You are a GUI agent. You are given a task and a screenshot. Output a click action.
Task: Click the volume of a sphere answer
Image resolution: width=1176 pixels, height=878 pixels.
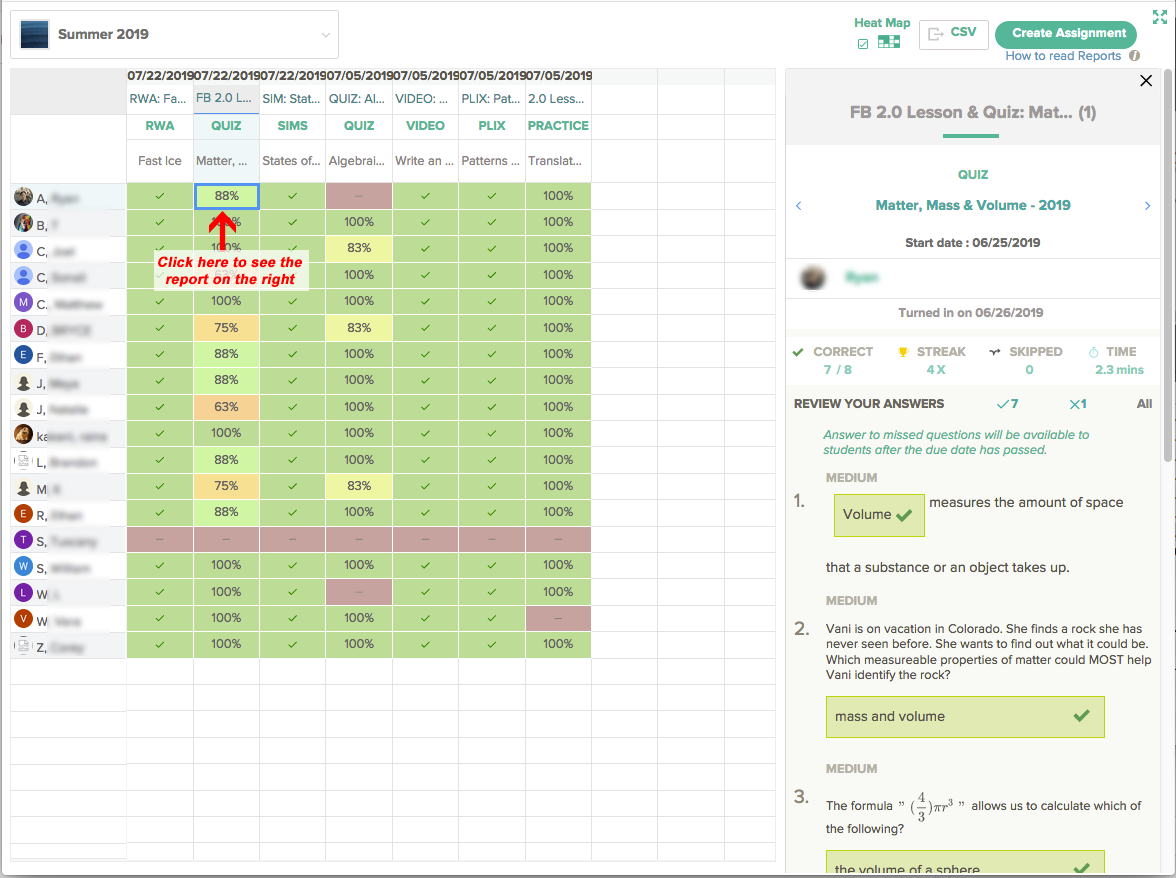pyautogui.click(x=964, y=862)
